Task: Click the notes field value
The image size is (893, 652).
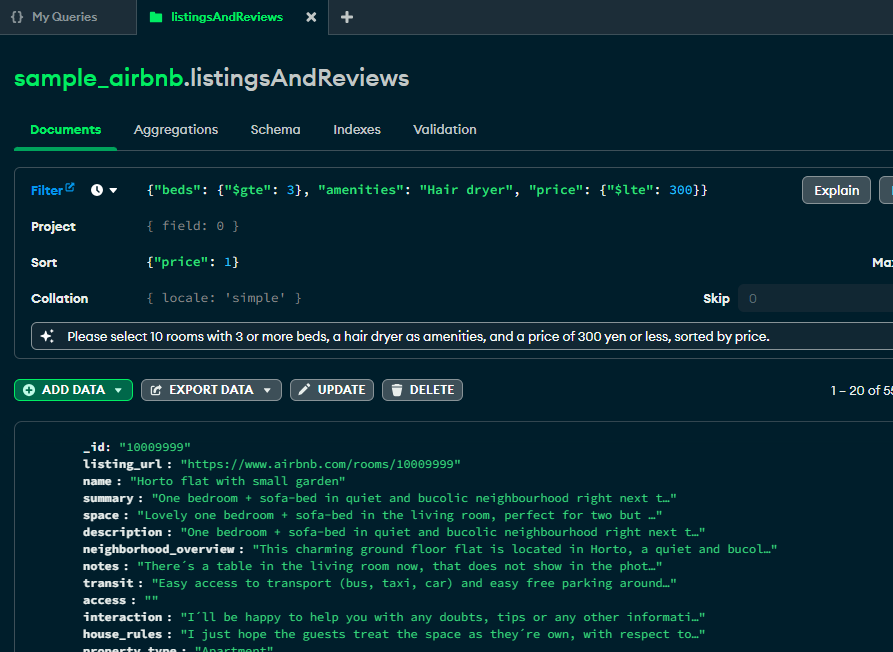Action: tap(399, 566)
